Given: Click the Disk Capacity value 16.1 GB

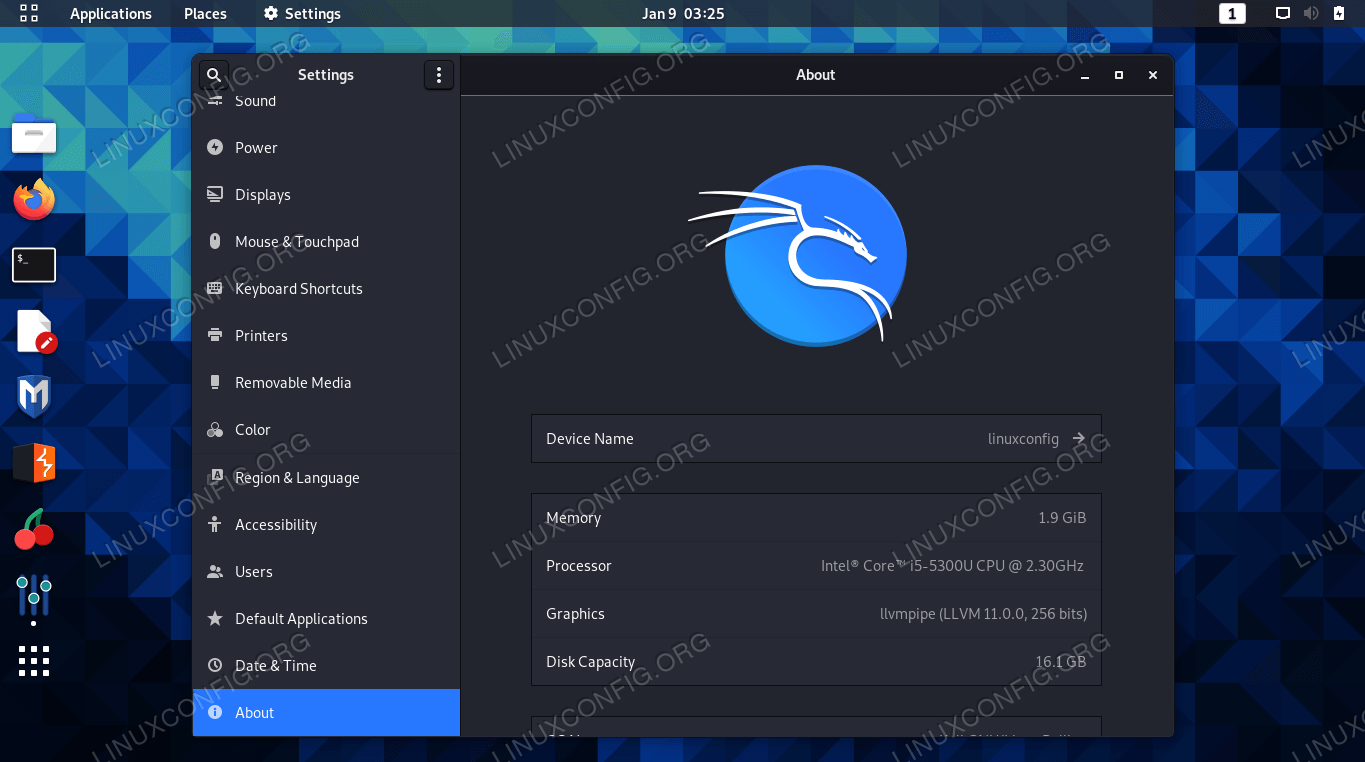Looking at the screenshot, I should [1060, 662].
